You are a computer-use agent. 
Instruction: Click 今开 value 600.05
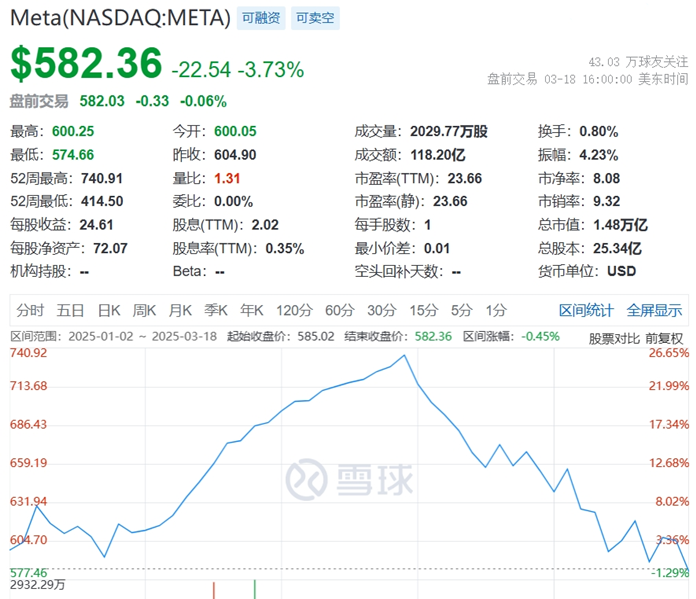pos(235,131)
